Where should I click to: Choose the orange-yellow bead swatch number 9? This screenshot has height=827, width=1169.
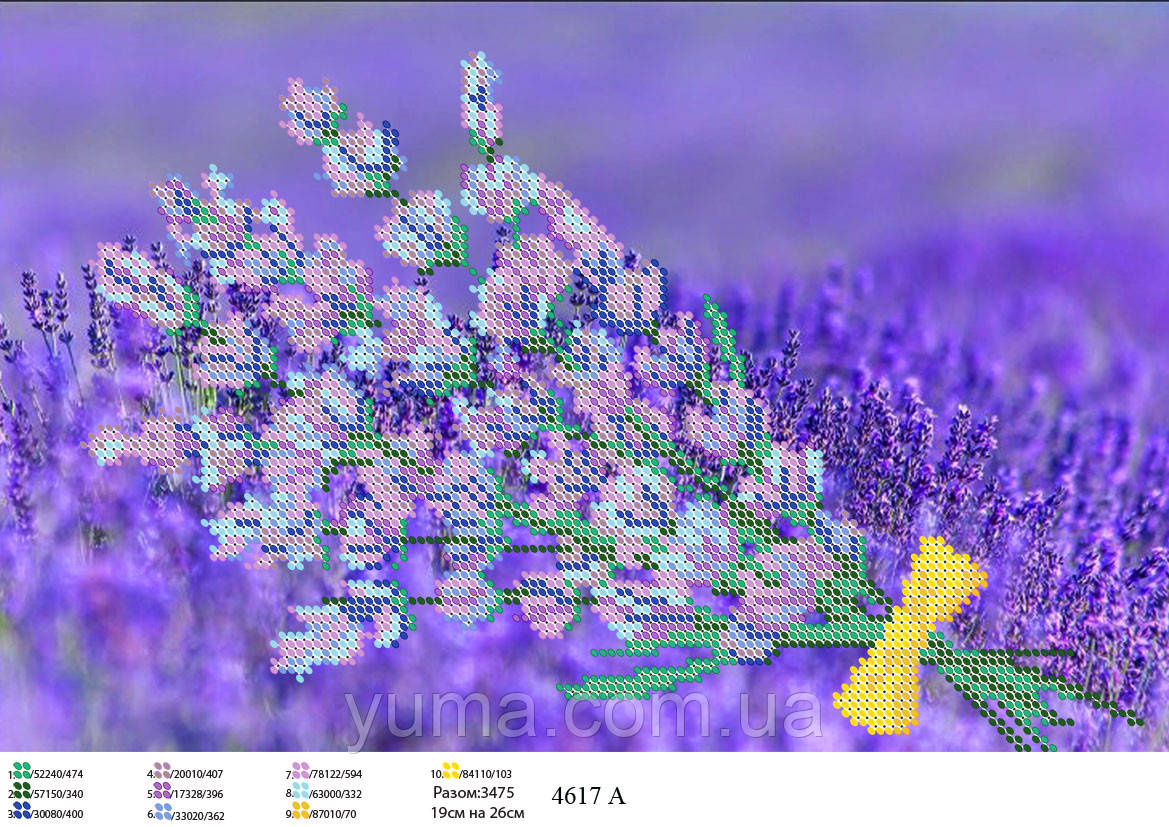click(300, 811)
